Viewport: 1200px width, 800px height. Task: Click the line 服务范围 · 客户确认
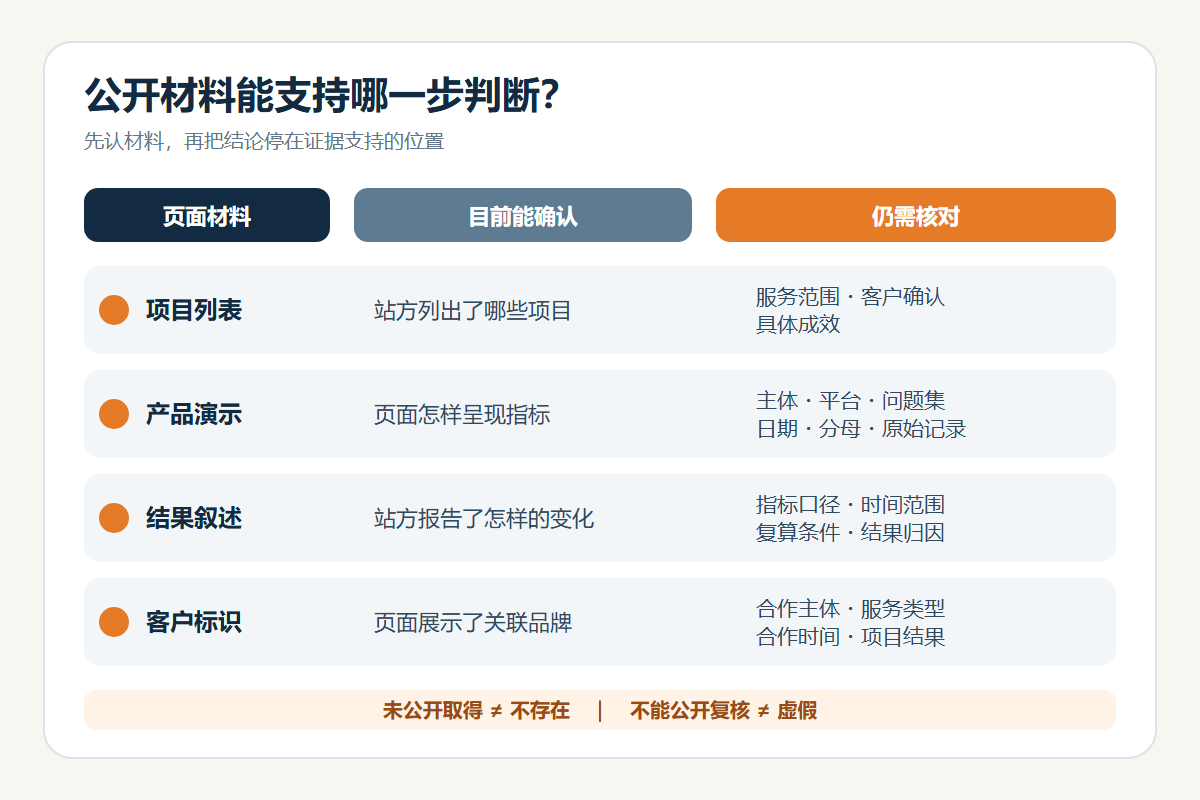click(x=850, y=297)
